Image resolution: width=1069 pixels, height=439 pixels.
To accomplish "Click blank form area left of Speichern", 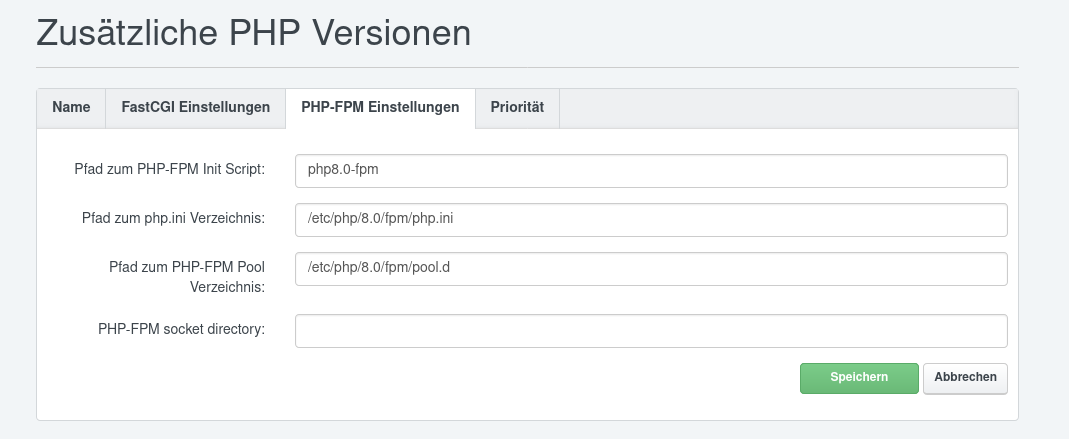I will pyautogui.click(x=500, y=378).
